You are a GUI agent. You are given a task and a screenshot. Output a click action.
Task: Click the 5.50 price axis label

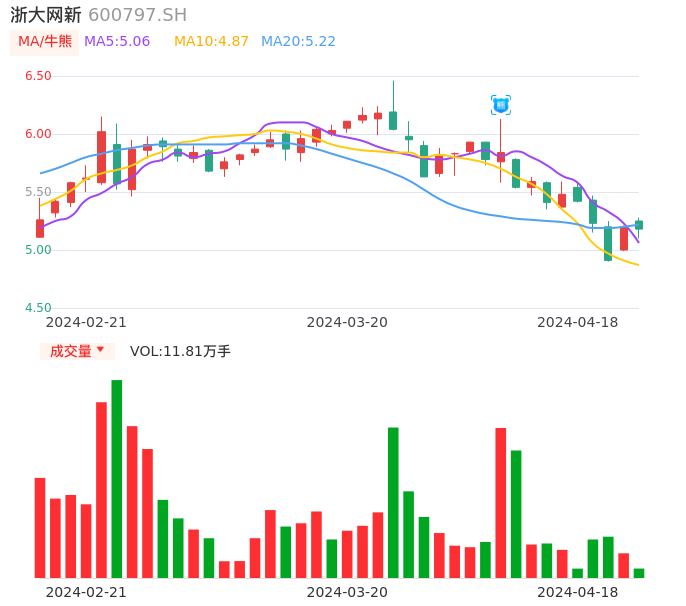click(x=38, y=192)
